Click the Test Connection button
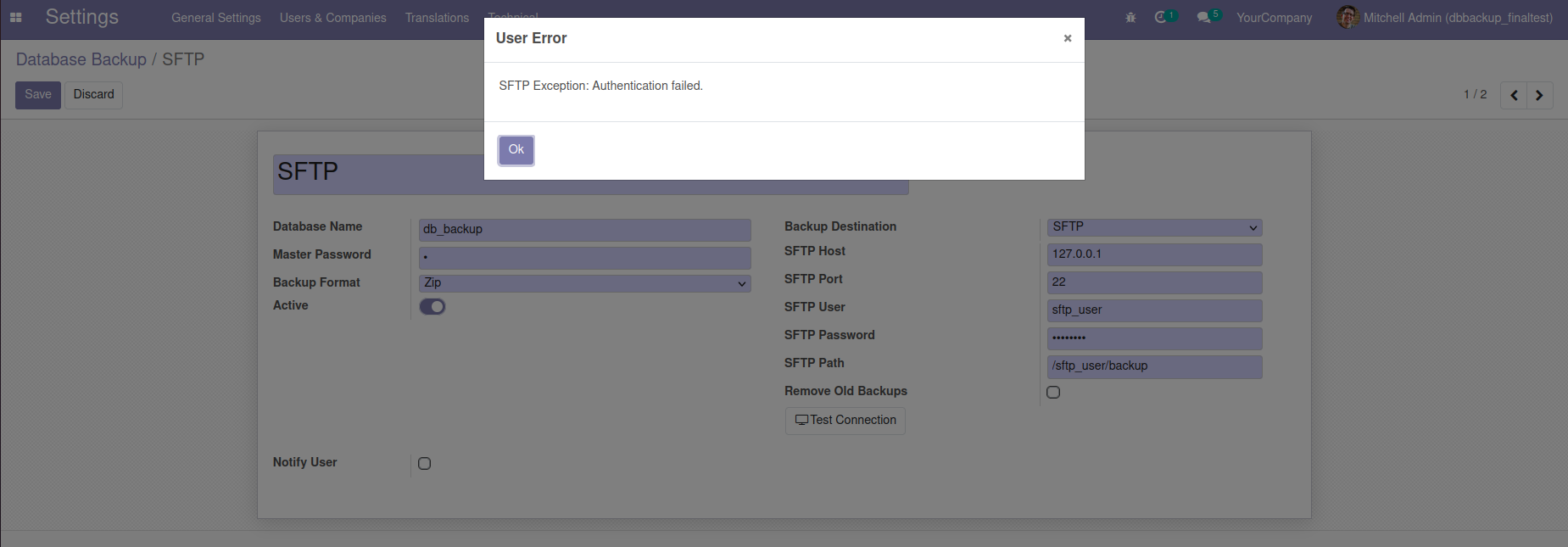 (845, 421)
